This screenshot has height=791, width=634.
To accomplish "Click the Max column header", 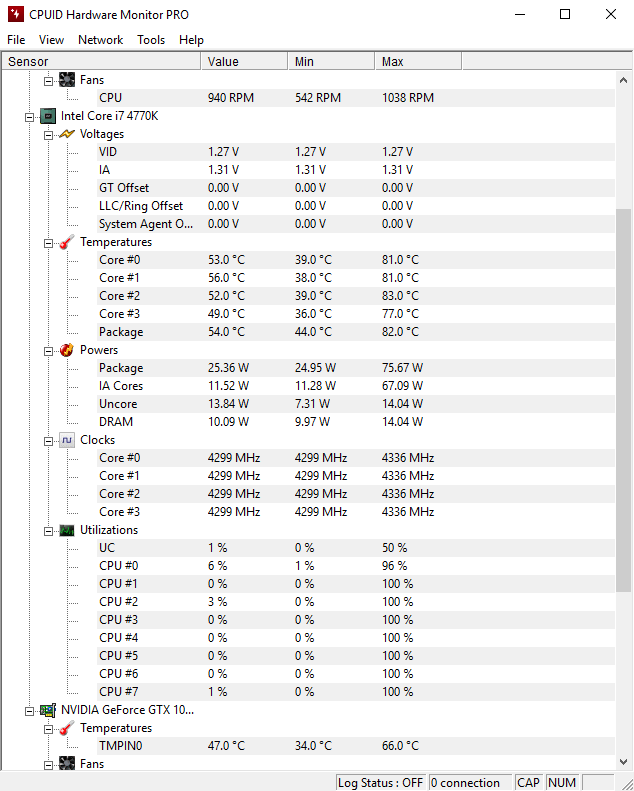I will click(x=418, y=62).
